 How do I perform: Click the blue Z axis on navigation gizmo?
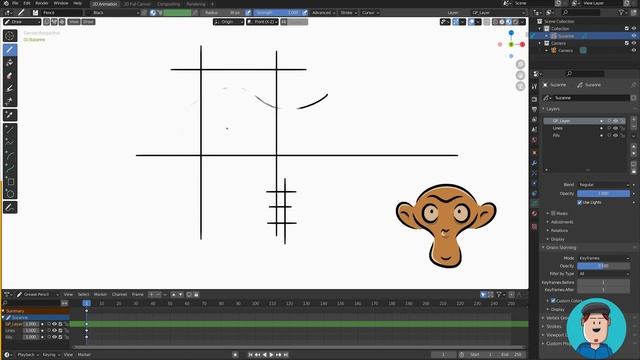tap(511, 33)
